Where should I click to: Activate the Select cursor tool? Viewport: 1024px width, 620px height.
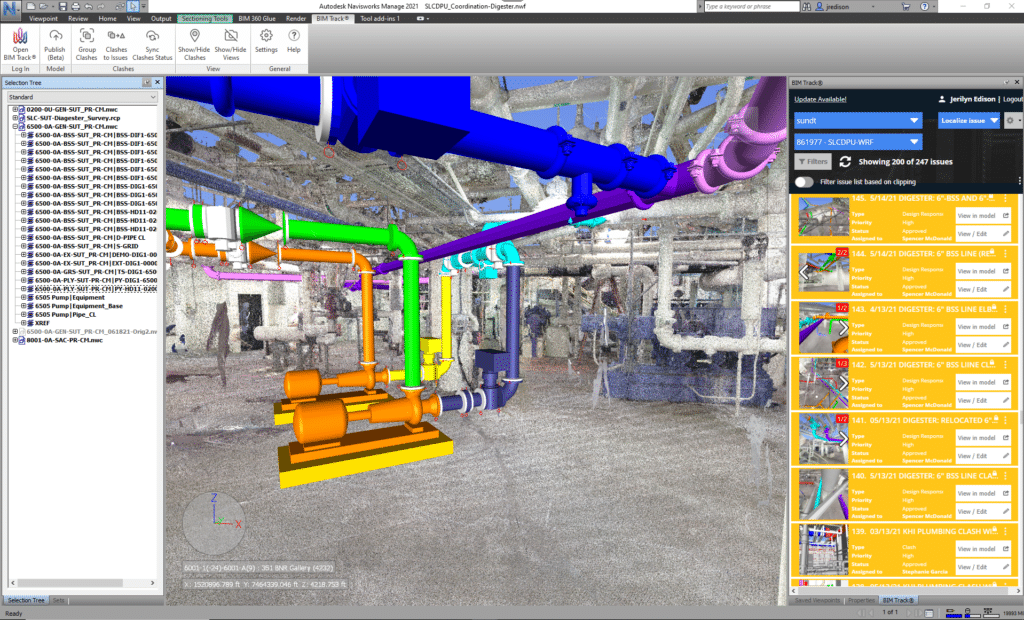pos(133,6)
